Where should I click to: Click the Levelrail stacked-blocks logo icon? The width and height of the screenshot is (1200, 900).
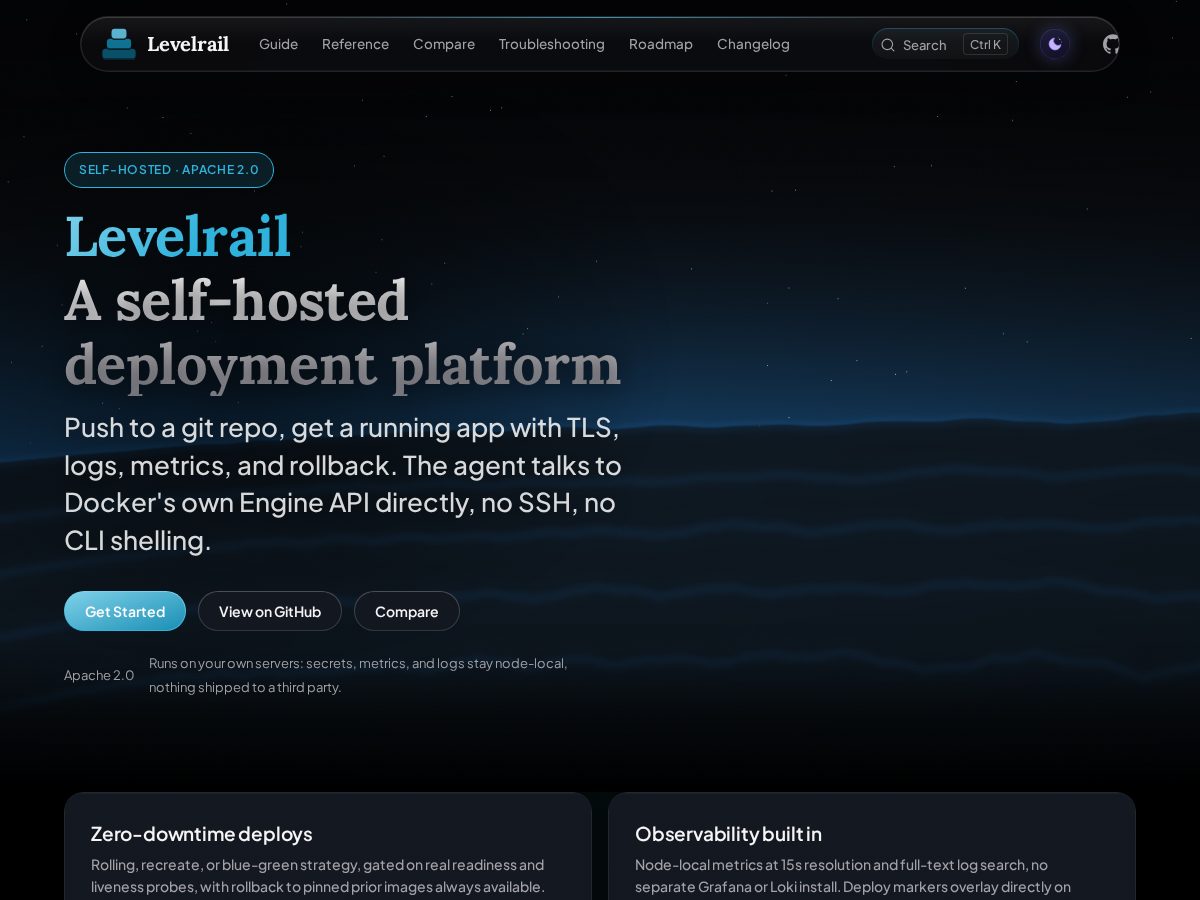(x=119, y=44)
